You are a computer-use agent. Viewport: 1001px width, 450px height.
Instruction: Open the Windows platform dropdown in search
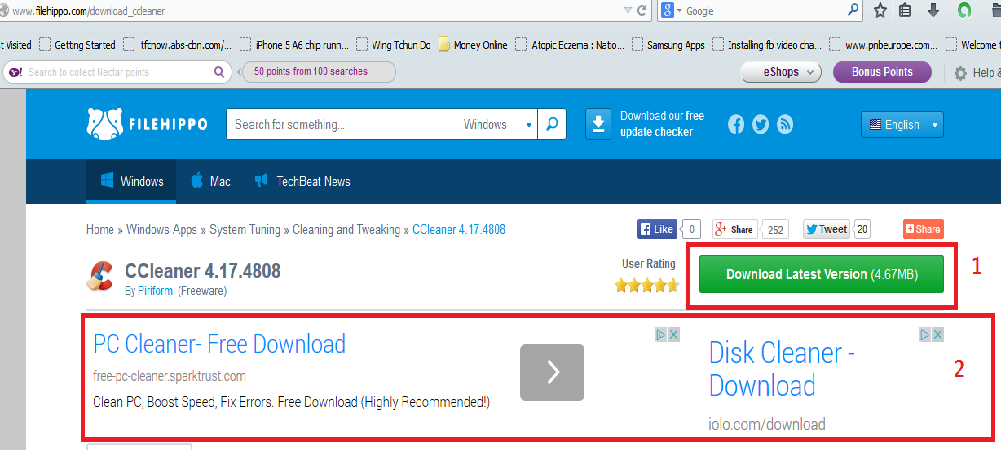498,124
